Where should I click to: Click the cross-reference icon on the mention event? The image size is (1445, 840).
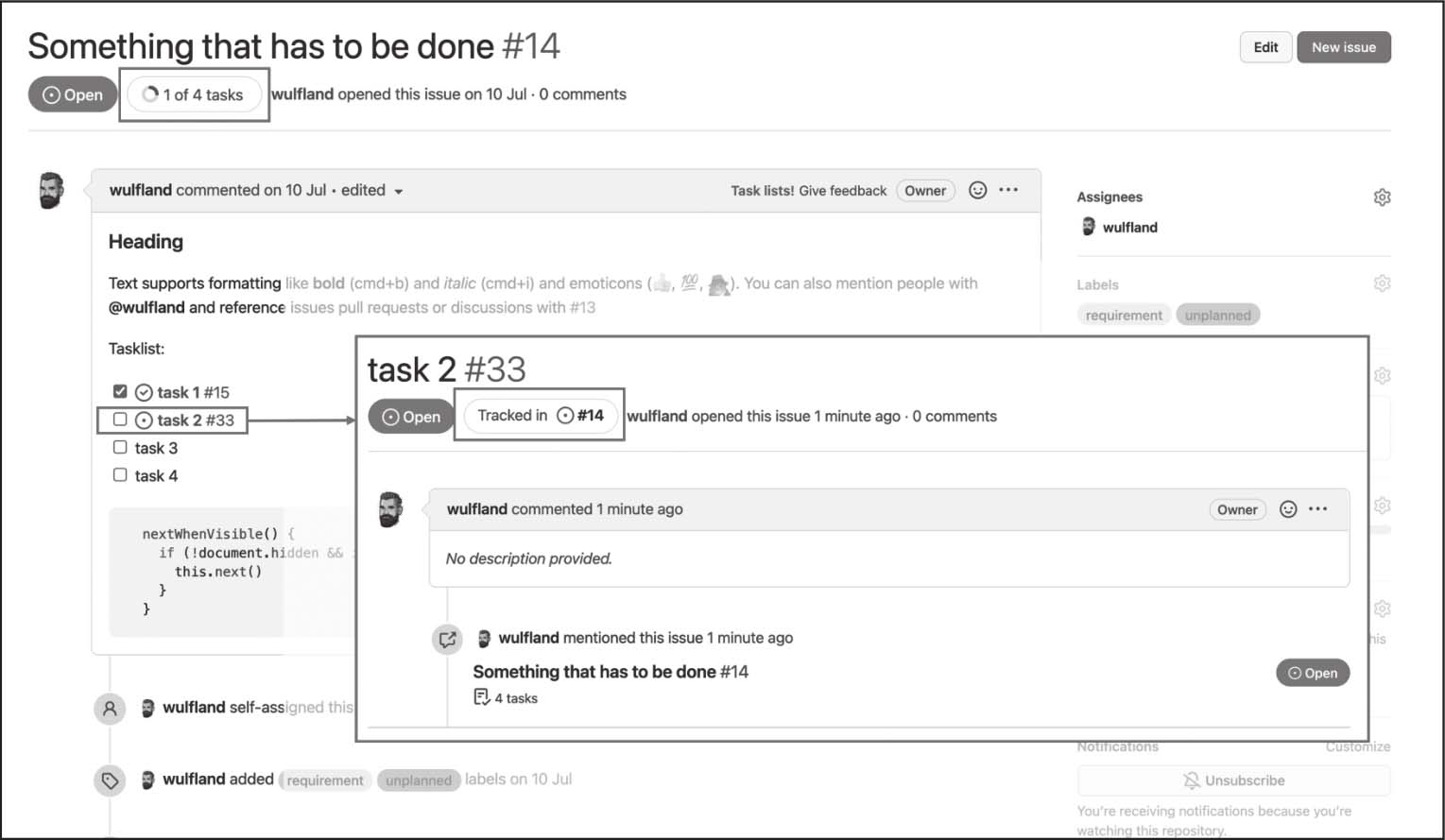[x=447, y=639]
